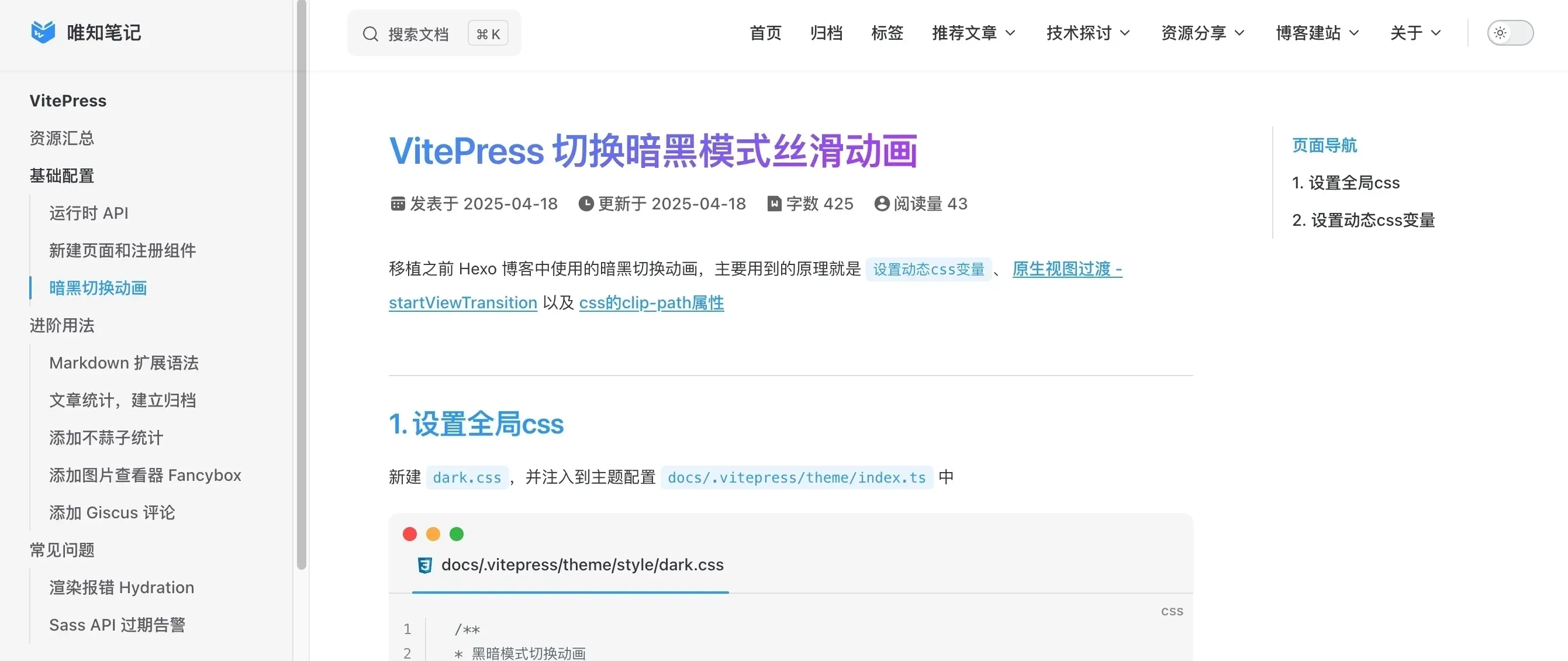Click the clock icon beside 更新于
1568x661 pixels.
[x=586, y=204]
